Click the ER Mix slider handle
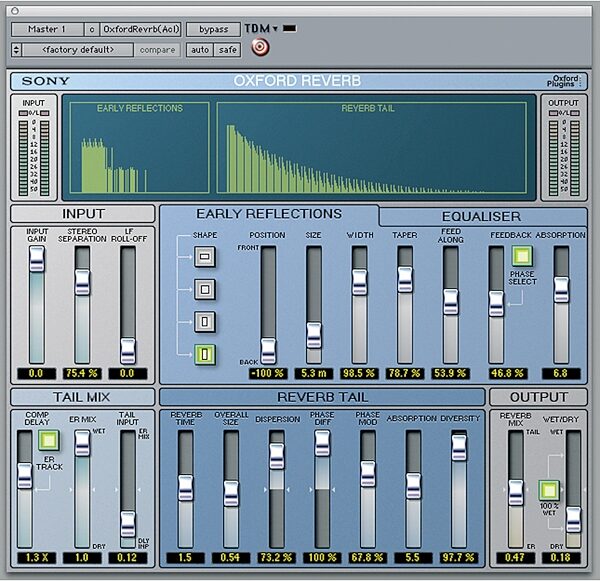Viewport: 600px width, 581px height. coord(82,443)
